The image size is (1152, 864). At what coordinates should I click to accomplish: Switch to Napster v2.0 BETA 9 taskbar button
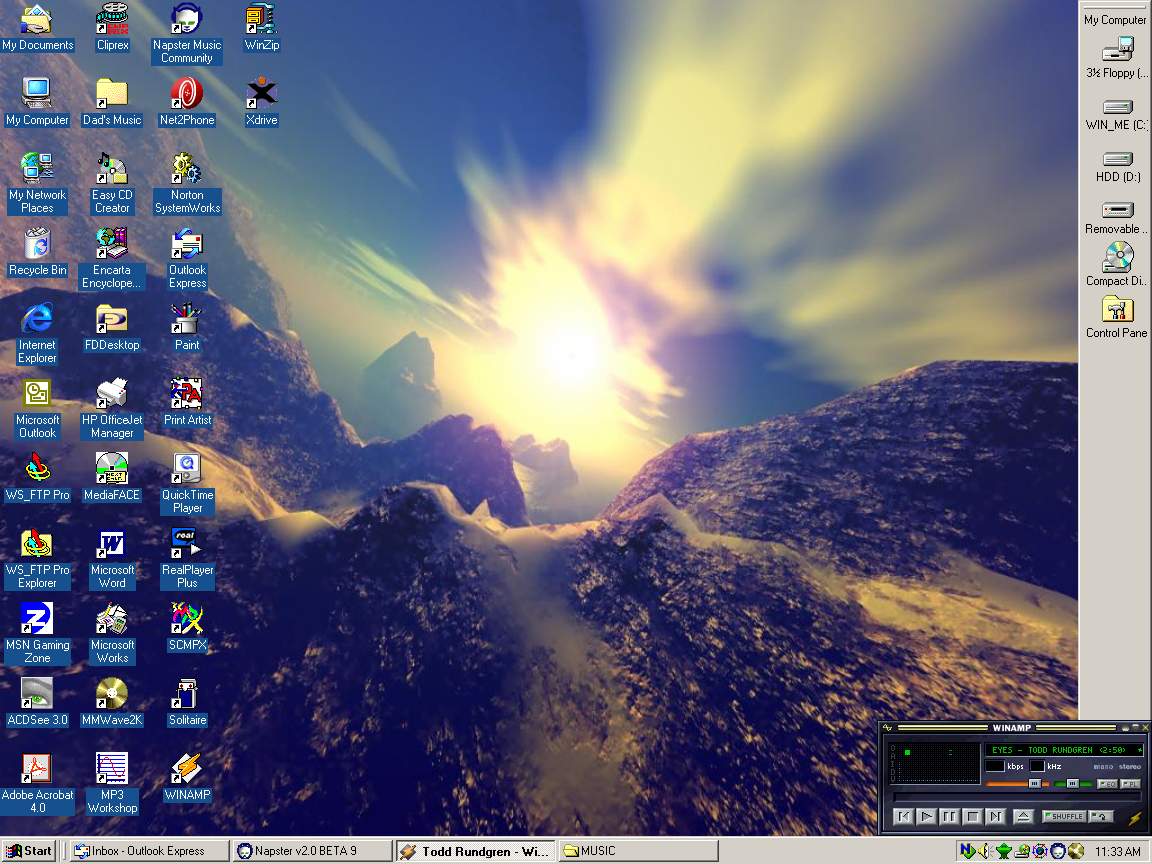(310, 851)
